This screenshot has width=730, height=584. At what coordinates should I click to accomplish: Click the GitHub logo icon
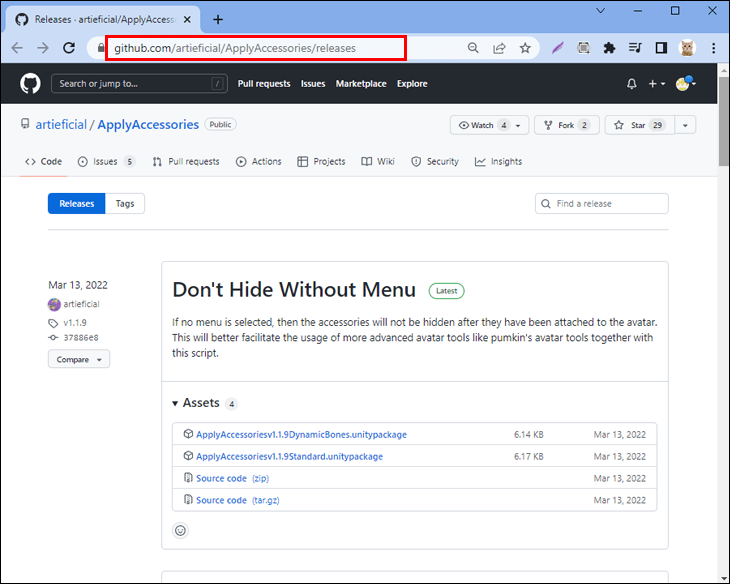[x=30, y=84]
